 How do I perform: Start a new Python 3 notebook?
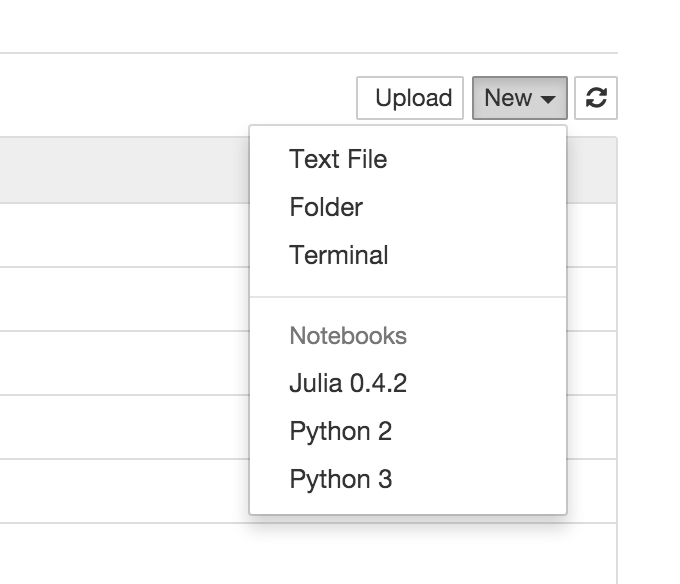coord(408,479)
